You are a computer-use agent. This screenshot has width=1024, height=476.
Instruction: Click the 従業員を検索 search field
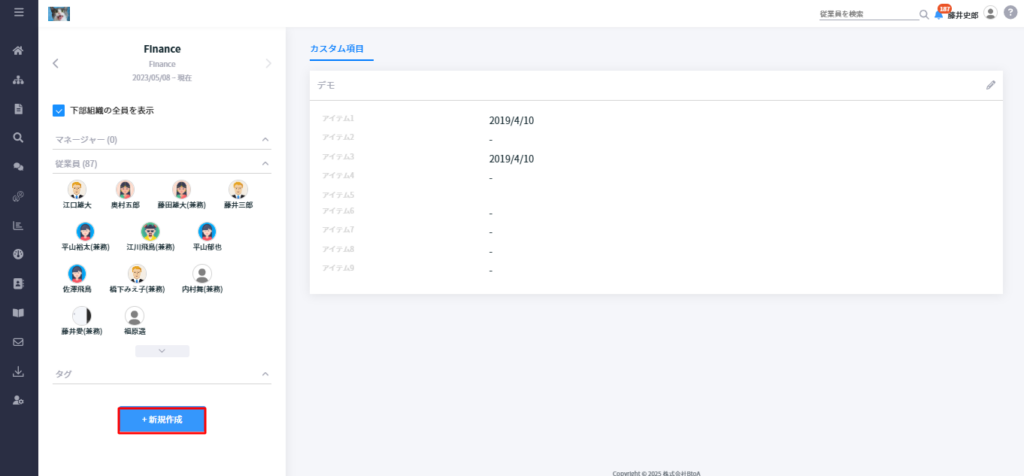point(869,14)
